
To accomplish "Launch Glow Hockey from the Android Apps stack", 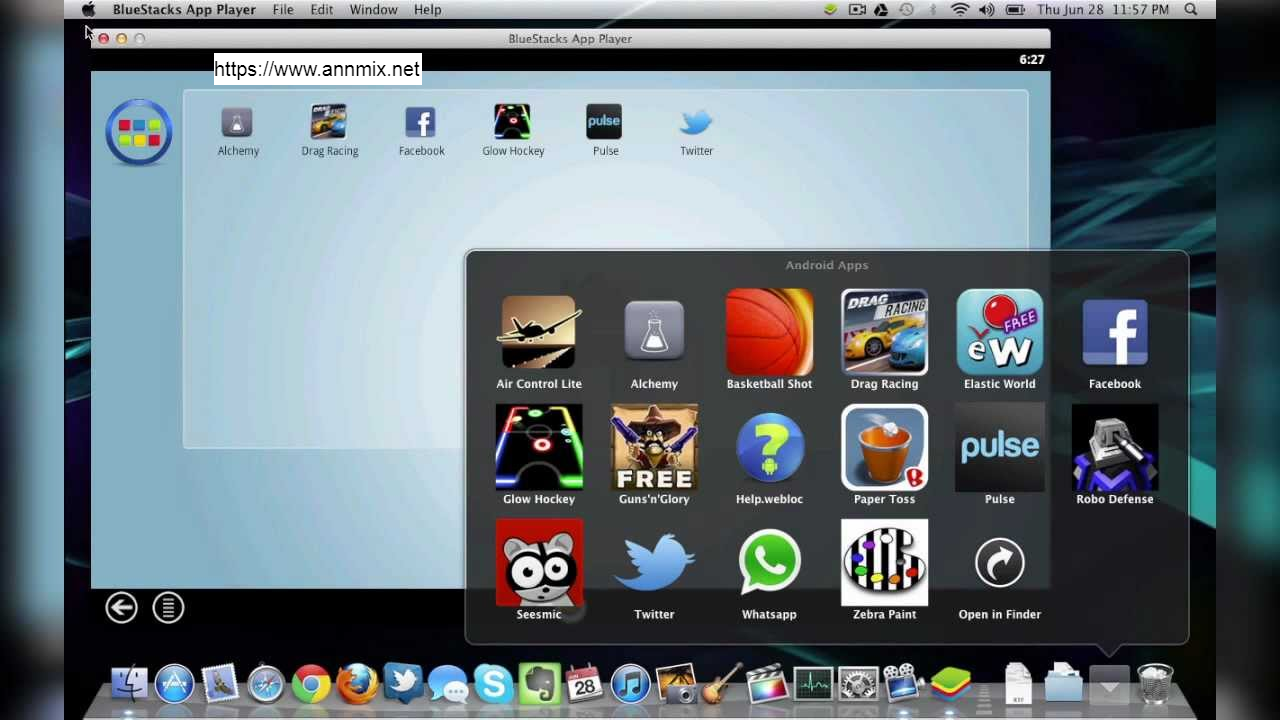I will pos(539,447).
